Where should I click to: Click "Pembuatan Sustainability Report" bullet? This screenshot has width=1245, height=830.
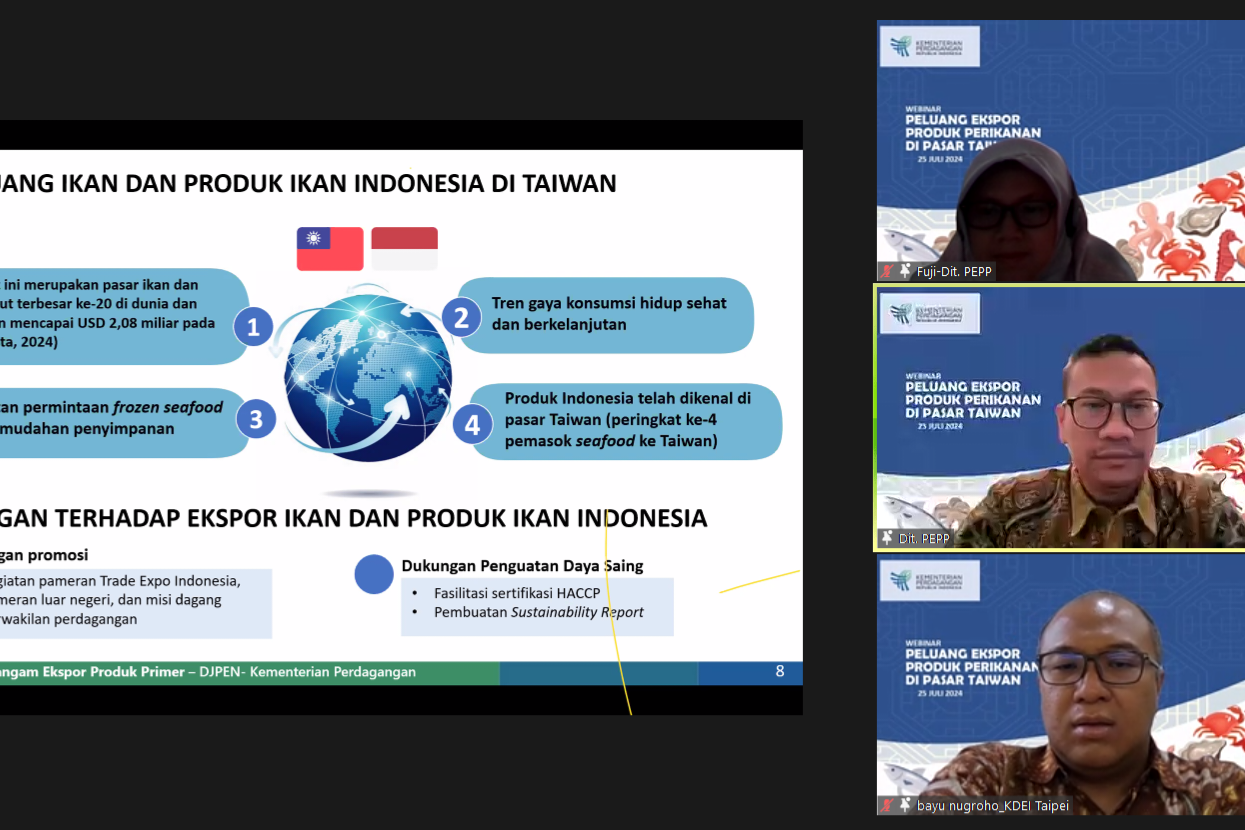click(539, 612)
